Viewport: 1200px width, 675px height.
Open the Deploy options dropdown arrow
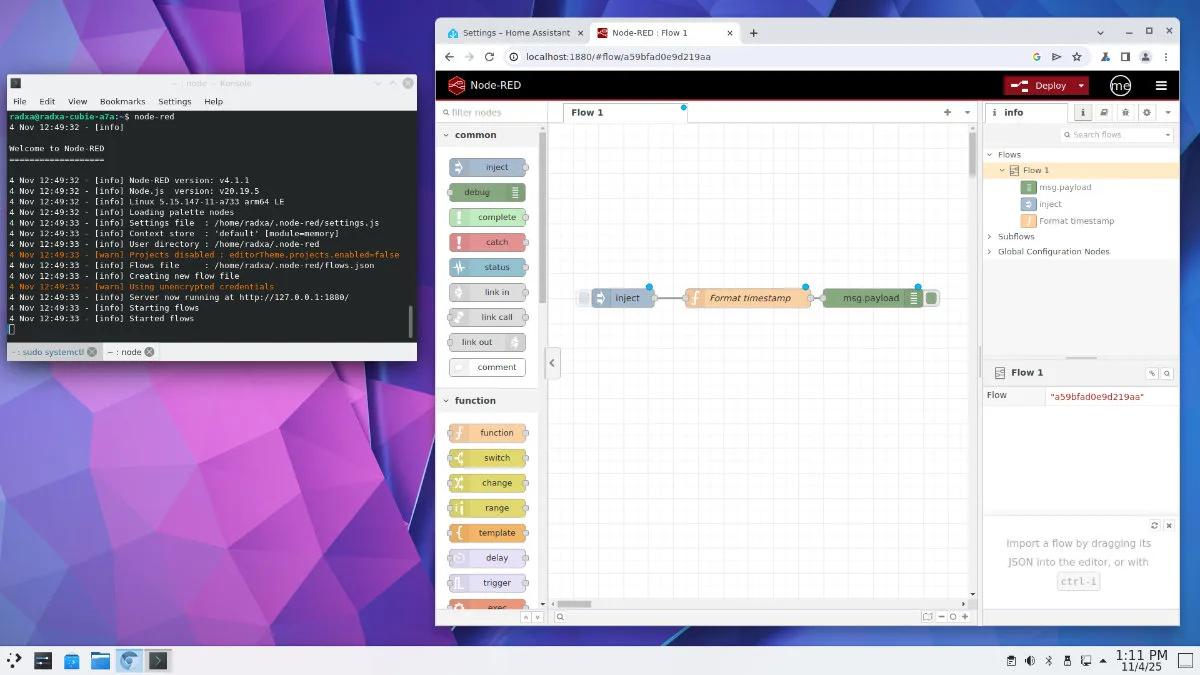(1081, 86)
